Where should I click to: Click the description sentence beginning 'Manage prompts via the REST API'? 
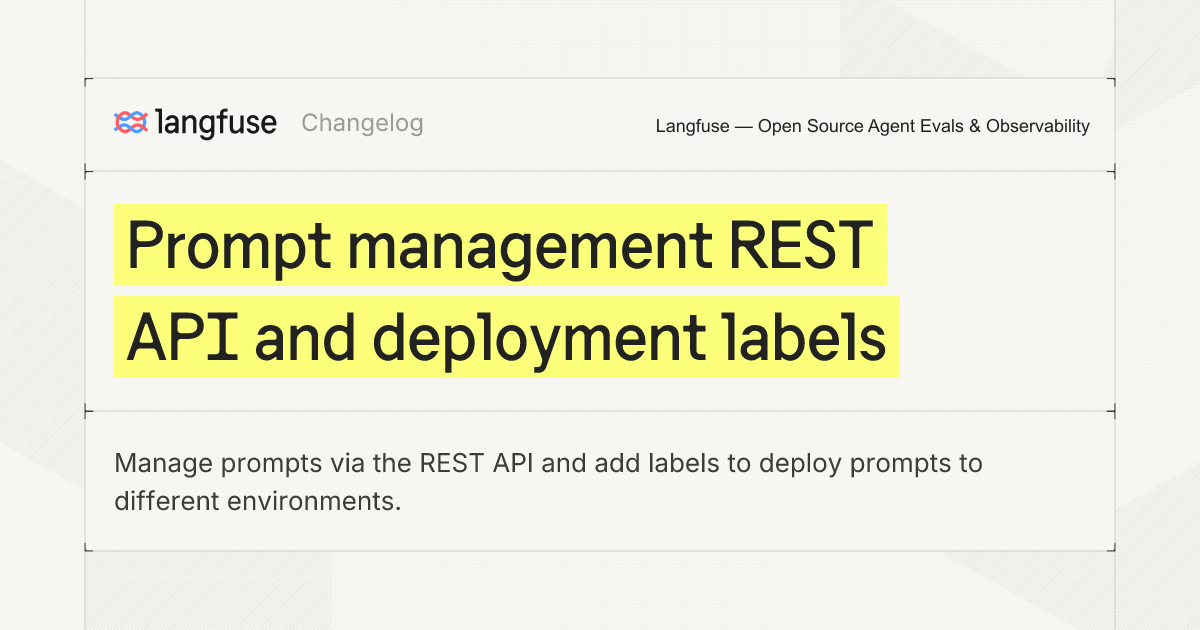coord(549,482)
